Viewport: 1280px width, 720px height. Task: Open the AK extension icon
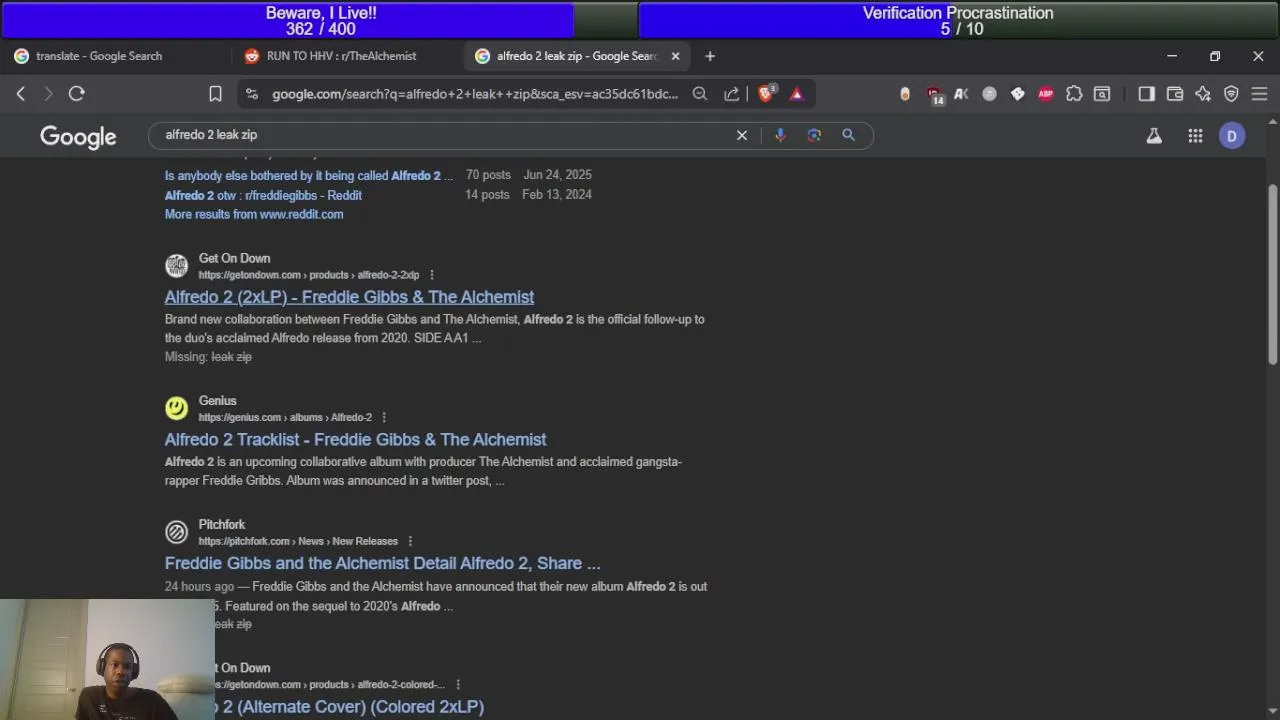(x=962, y=94)
